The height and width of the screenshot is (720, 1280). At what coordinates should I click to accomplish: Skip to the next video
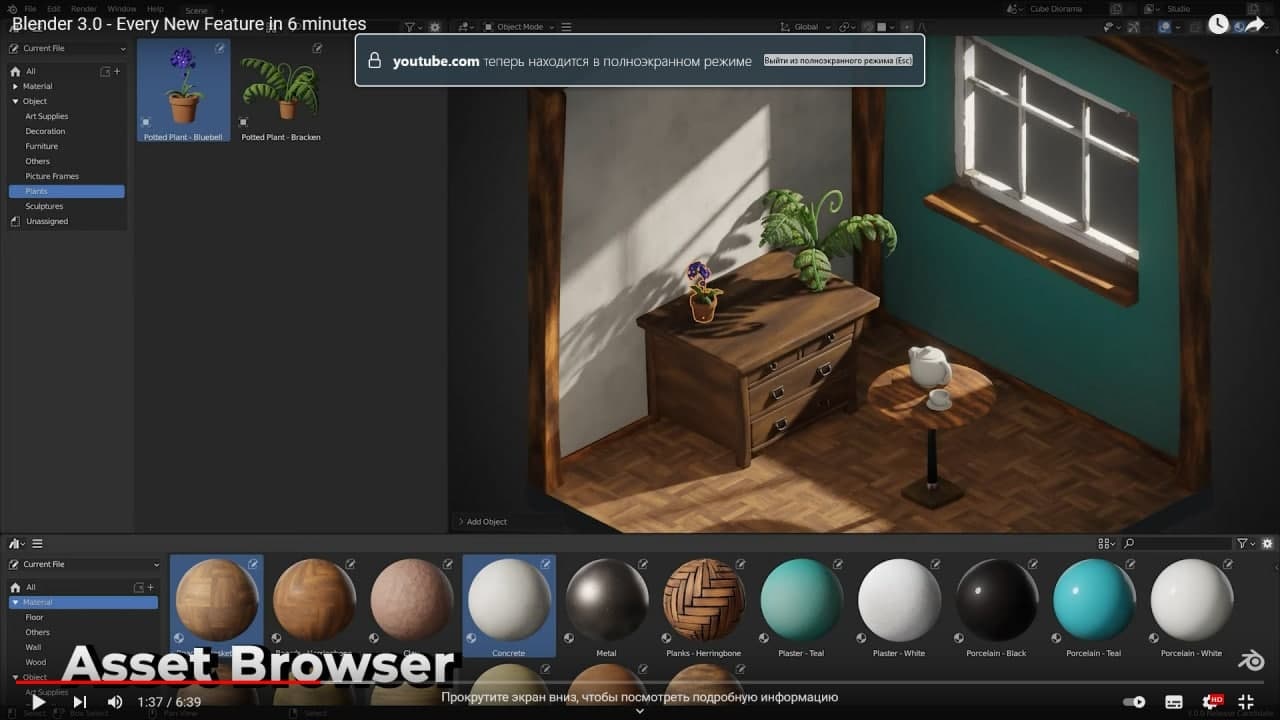tap(80, 702)
